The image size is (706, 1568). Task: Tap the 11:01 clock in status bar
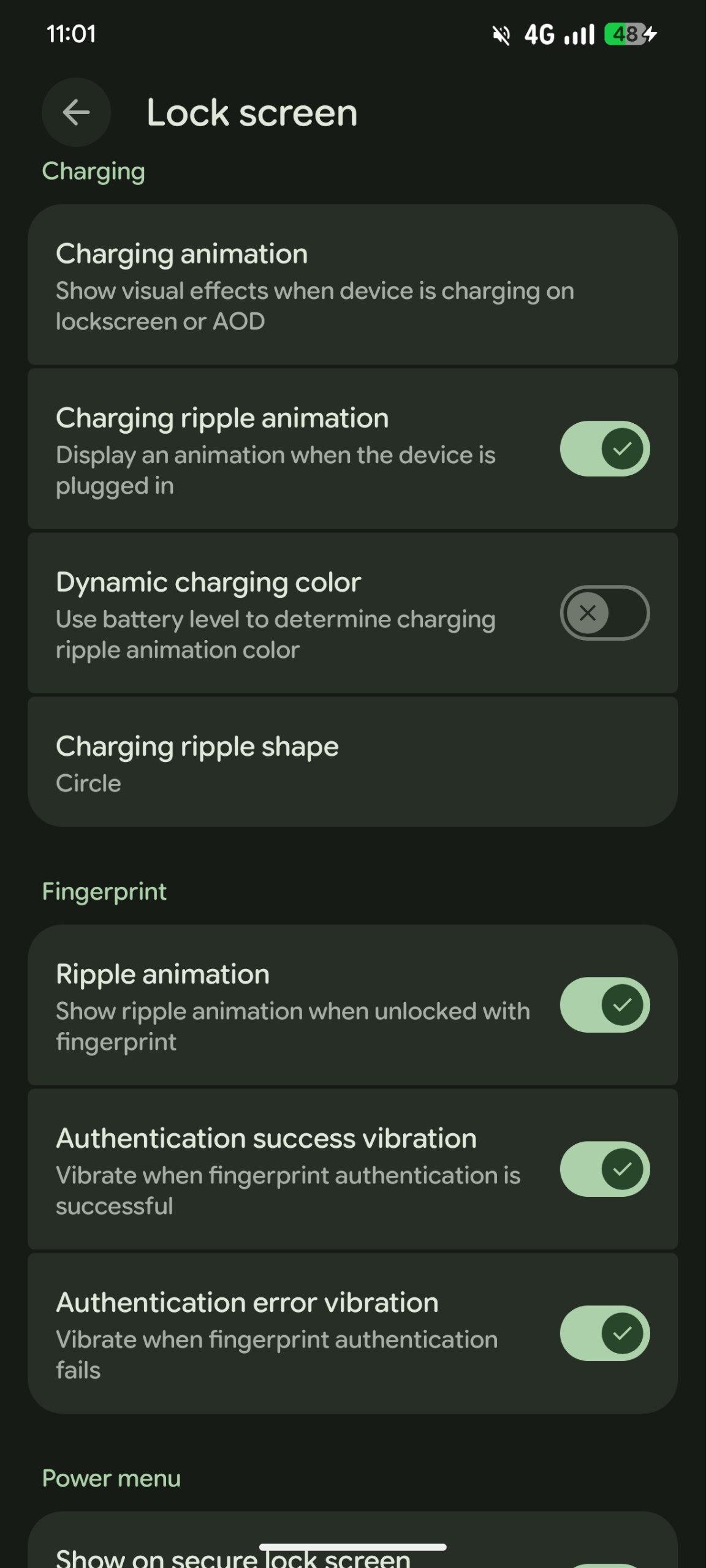point(71,34)
